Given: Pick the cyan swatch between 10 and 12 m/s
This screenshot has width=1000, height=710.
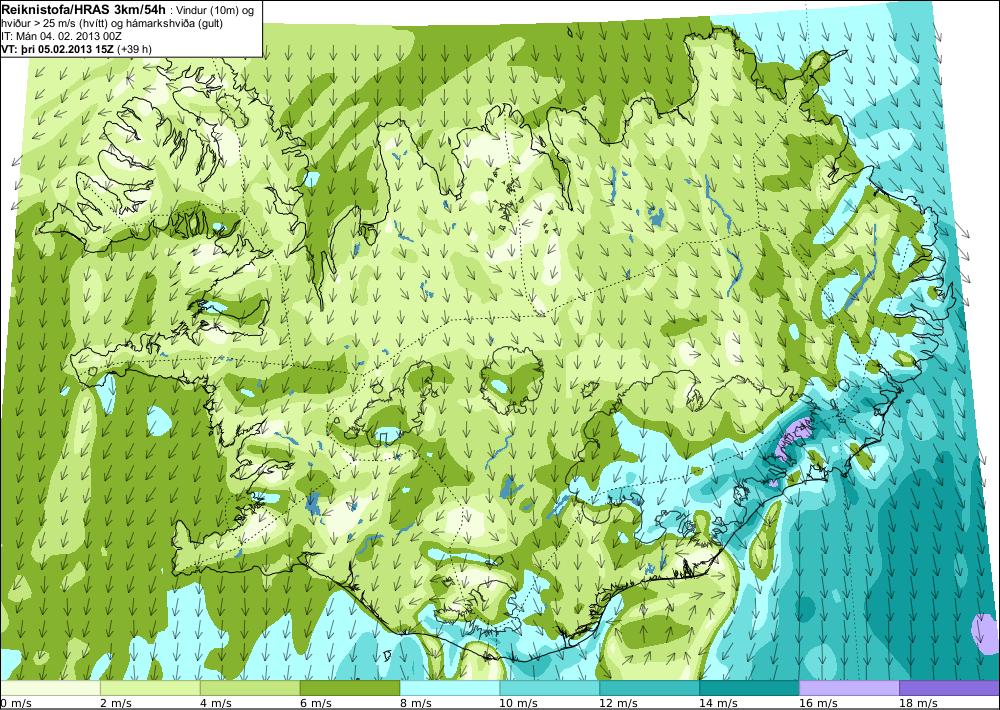Looking at the screenshot, I should 550,688.
